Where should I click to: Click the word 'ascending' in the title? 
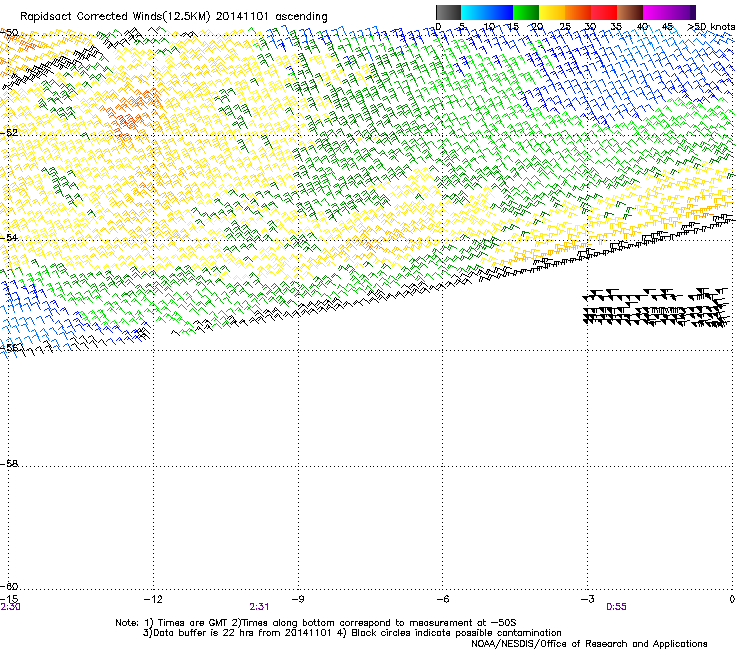pyautogui.click(x=301, y=17)
